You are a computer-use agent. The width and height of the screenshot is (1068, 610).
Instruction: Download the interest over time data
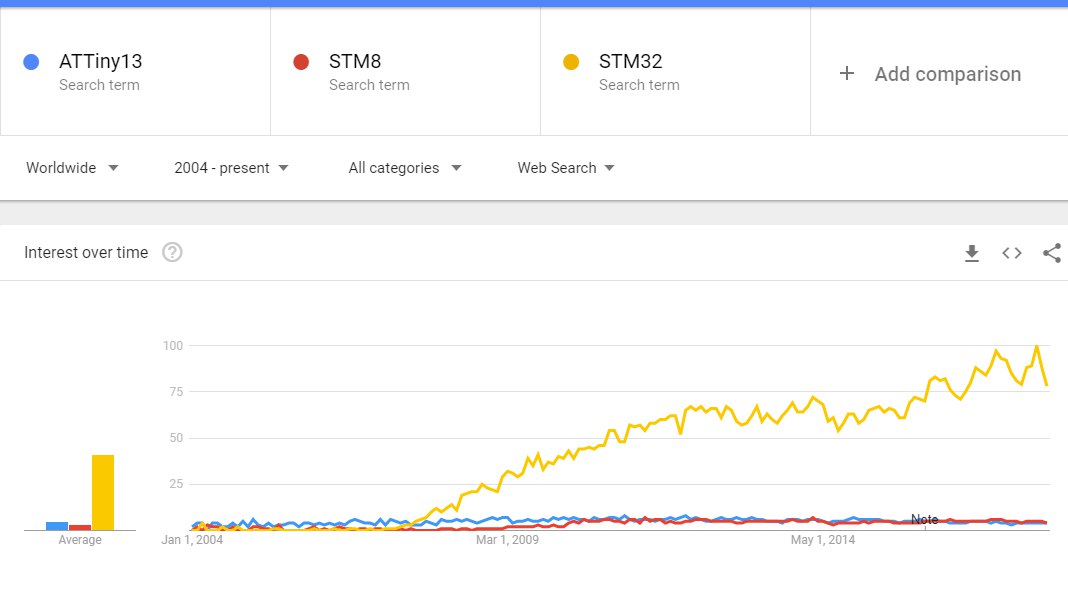click(x=972, y=253)
